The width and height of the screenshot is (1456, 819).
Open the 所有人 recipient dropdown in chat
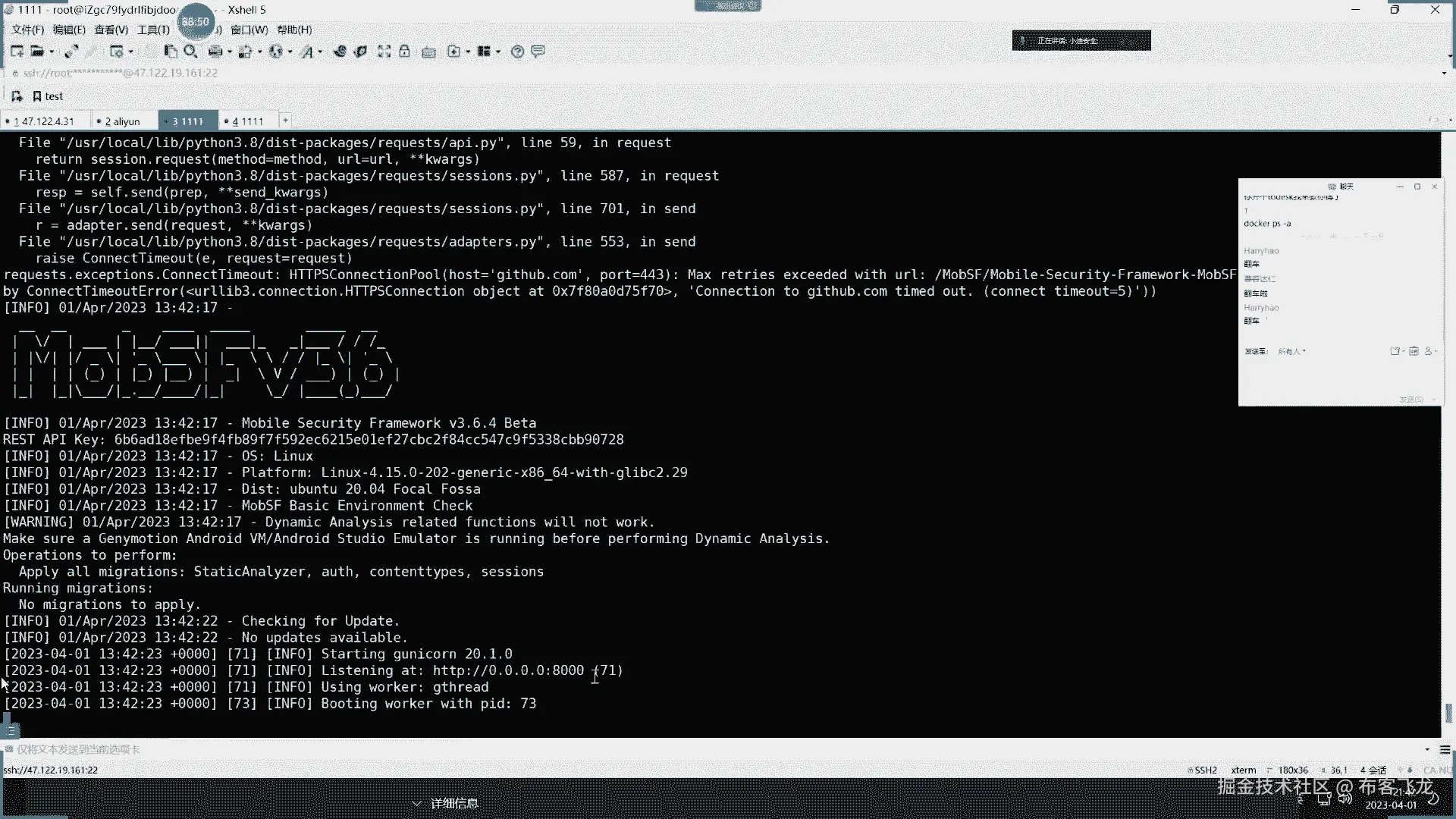(1291, 351)
